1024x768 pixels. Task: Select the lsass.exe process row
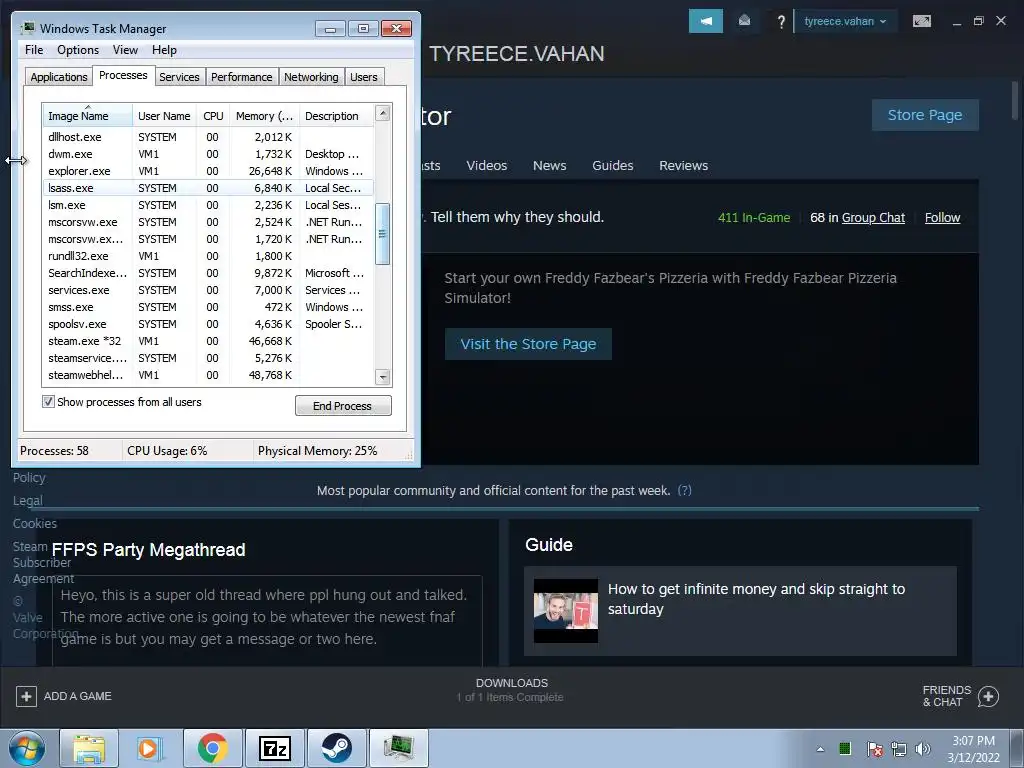tap(208, 188)
